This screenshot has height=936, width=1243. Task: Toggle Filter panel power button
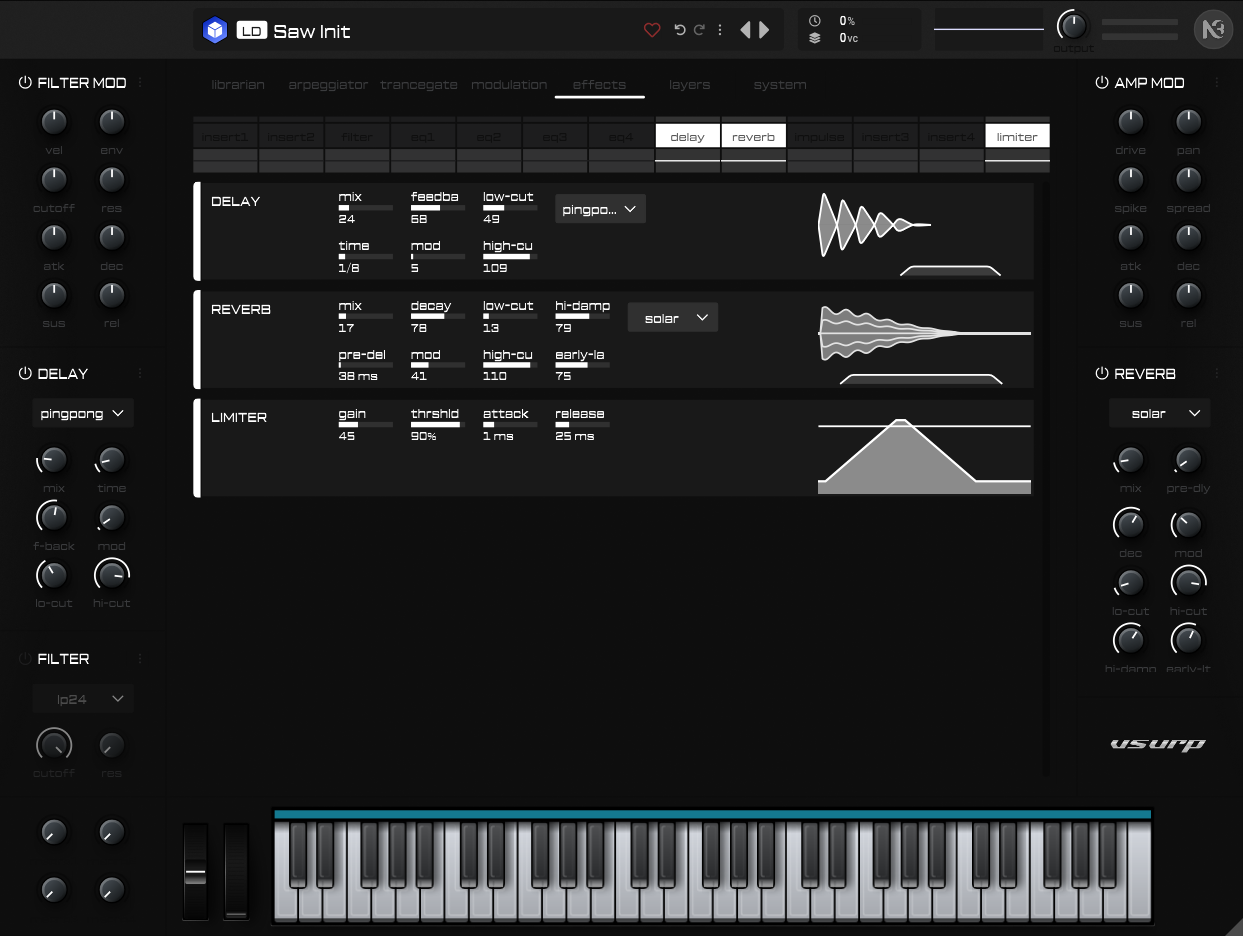pos(25,659)
